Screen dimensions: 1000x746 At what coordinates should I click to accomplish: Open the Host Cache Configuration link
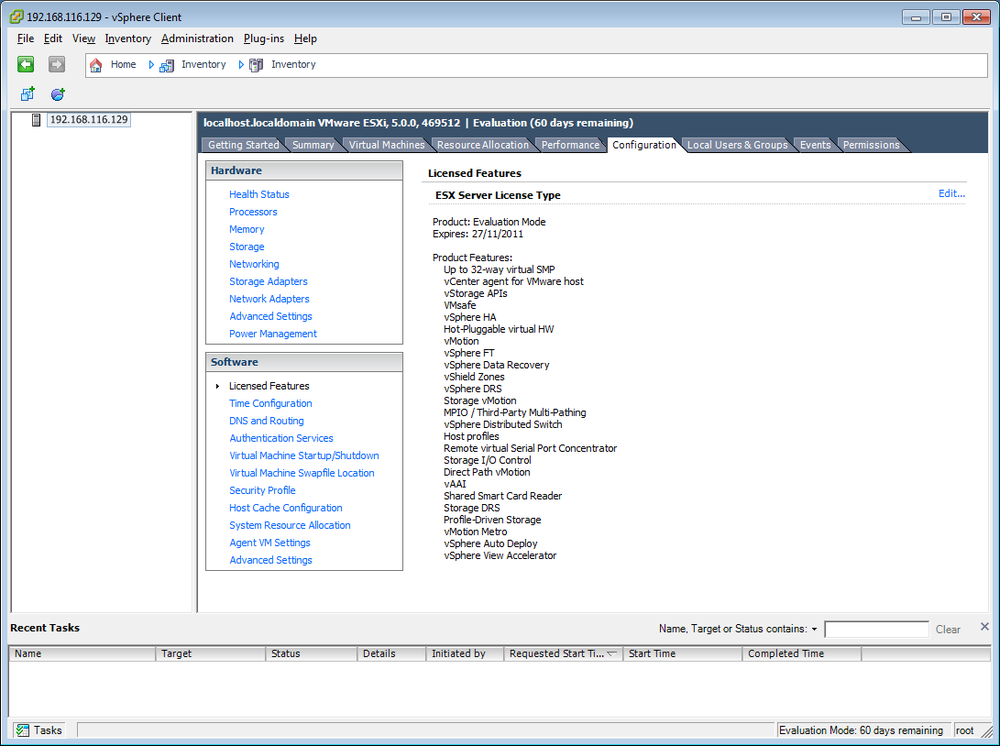(286, 508)
